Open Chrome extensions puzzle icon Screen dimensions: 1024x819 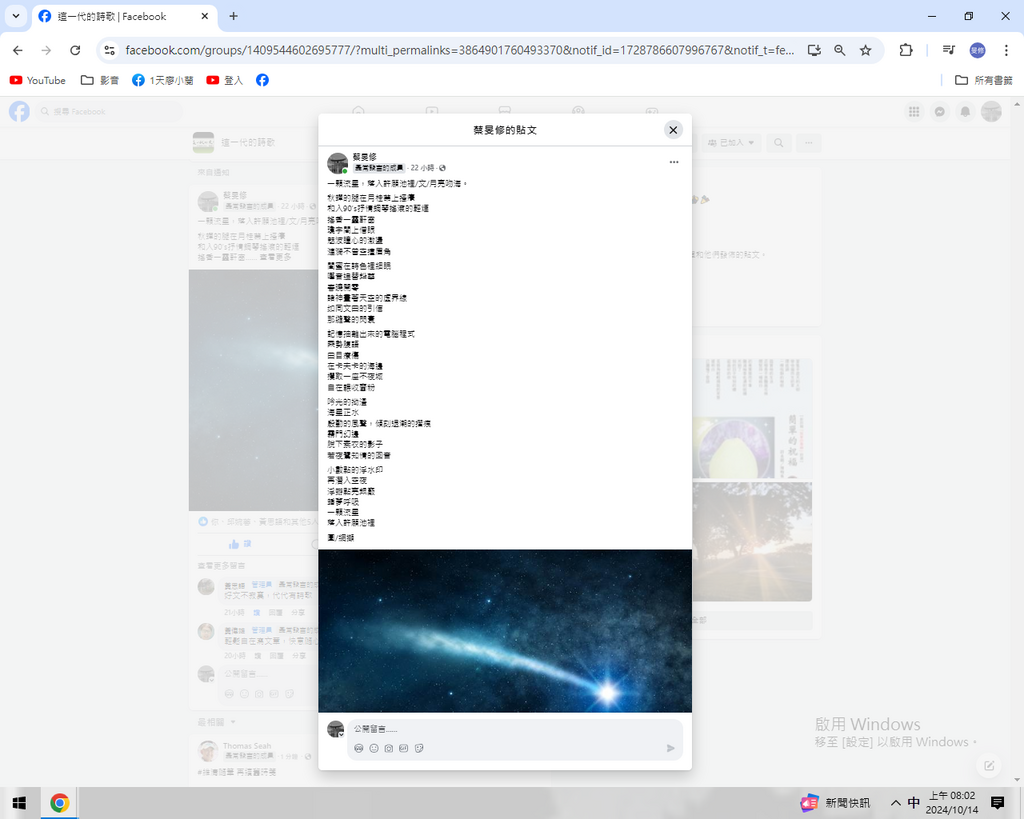point(906,50)
